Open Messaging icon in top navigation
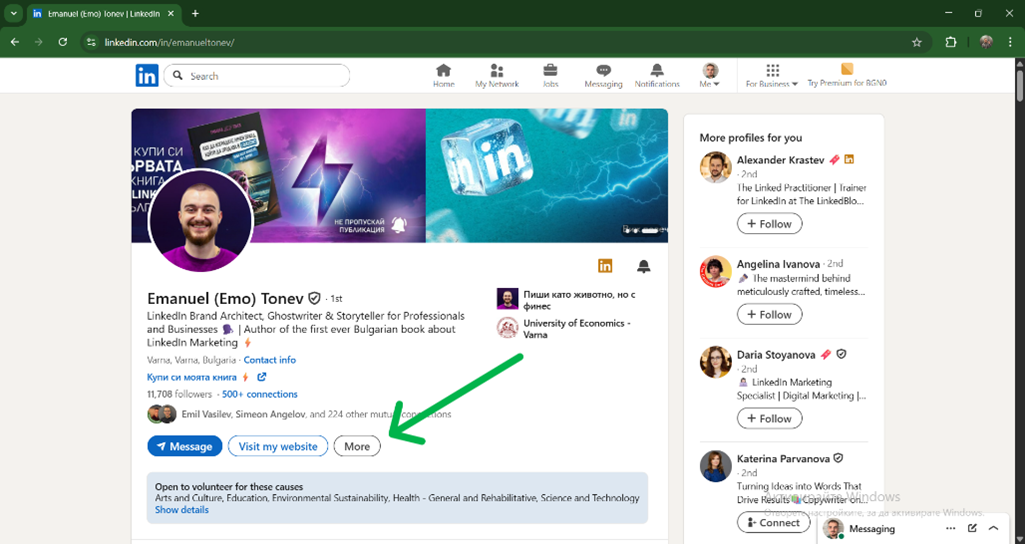 [x=603, y=72]
